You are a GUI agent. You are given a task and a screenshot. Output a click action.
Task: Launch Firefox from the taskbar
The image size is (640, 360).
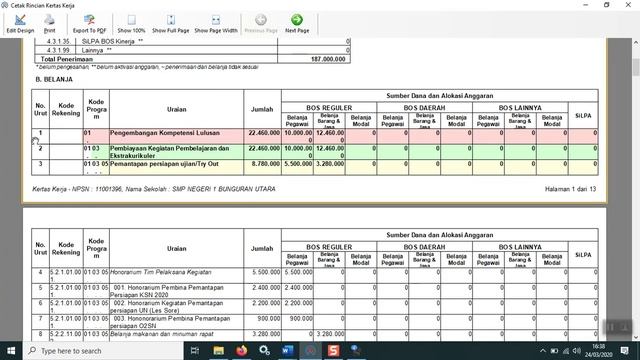(242, 351)
